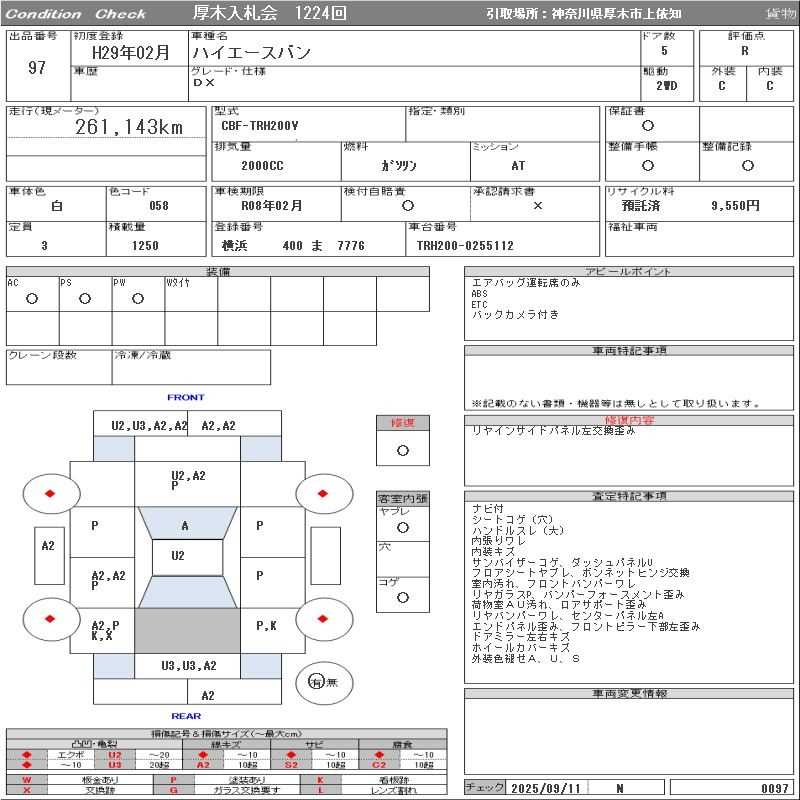
Task: Click the color code 058
Action: pos(159,206)
